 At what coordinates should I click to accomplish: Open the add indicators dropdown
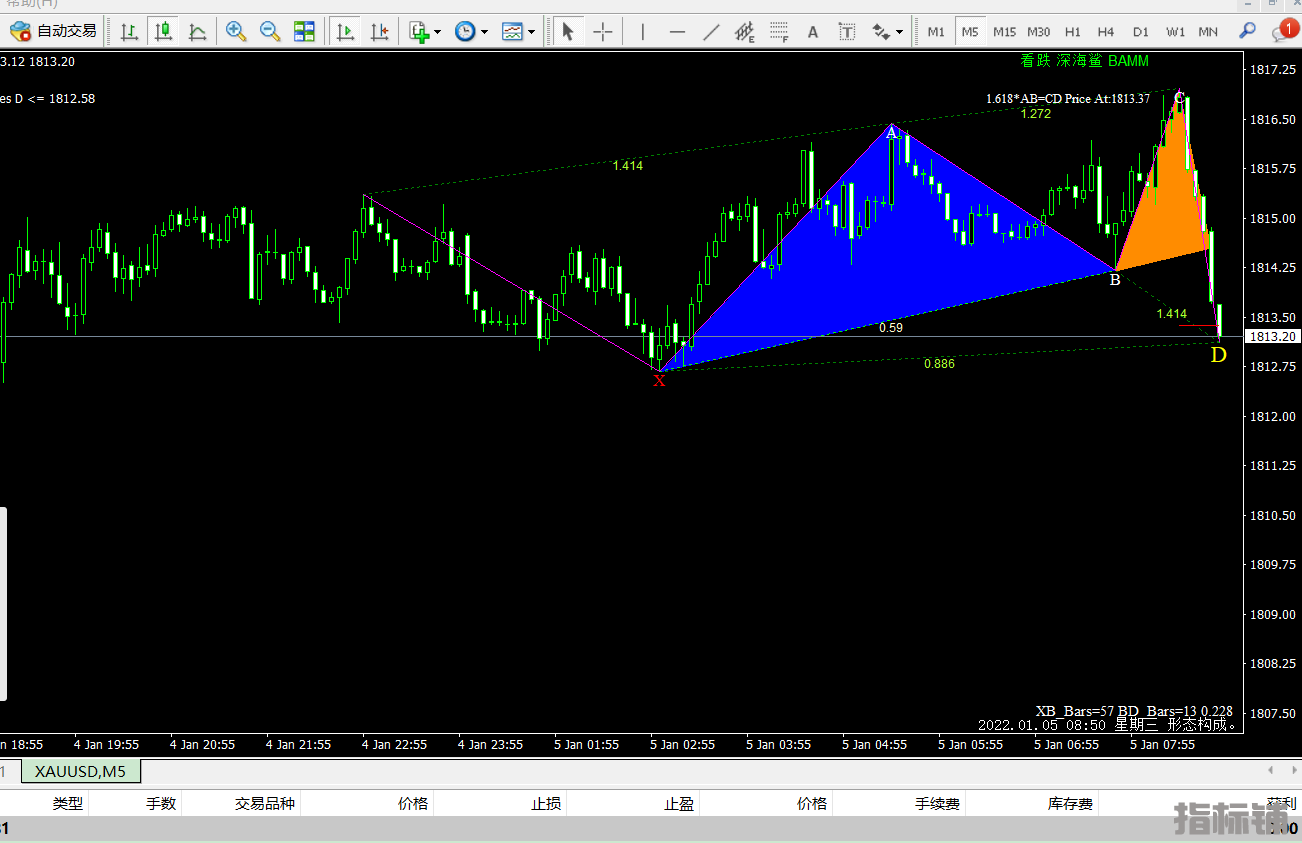(x=425, y=31)
